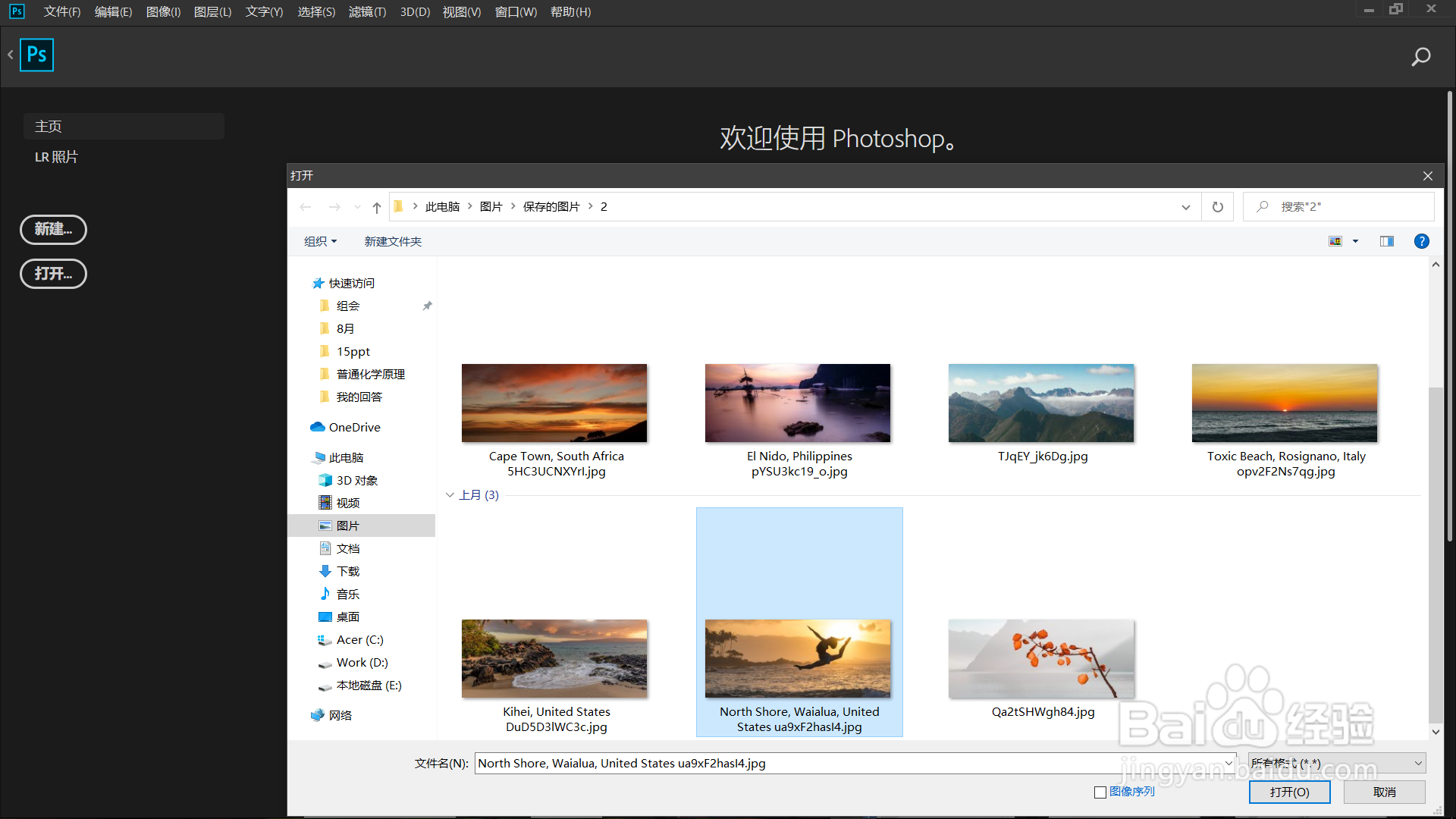Select OneDrive in the navigation pane

[x=354, y=427]
